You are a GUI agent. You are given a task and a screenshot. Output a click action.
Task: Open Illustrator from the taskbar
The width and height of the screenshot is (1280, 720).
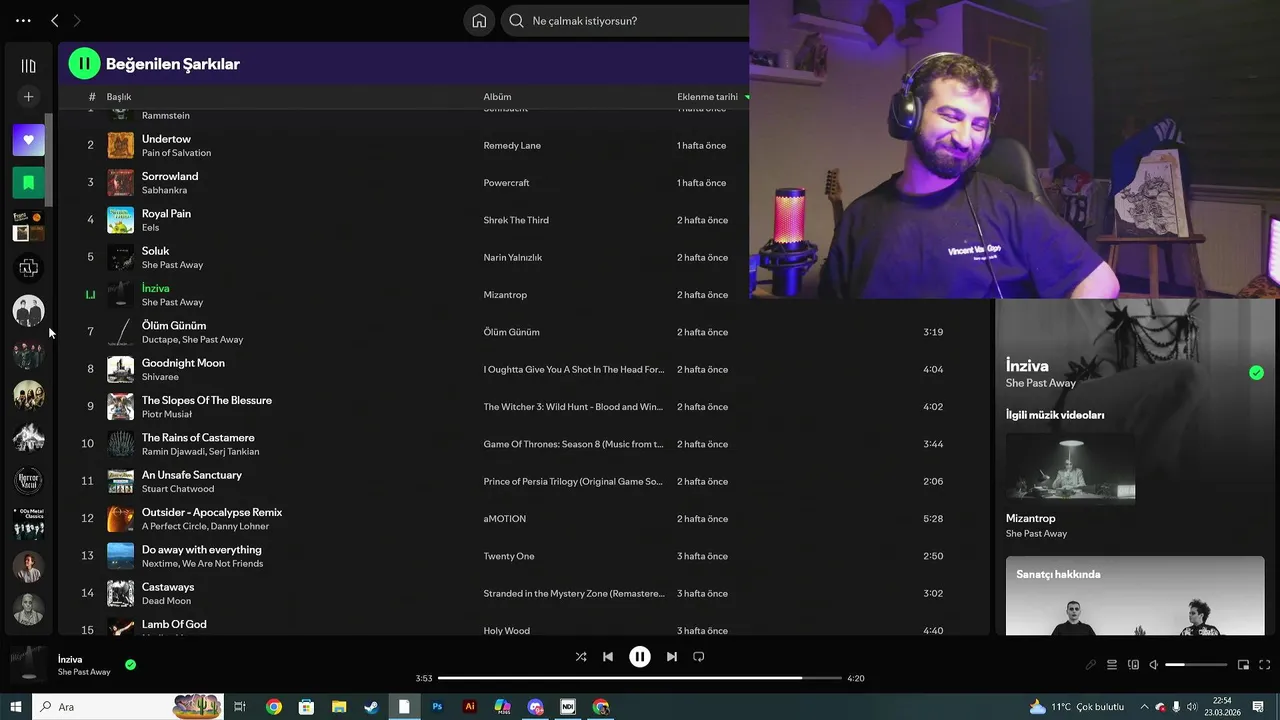coord(470,707)
